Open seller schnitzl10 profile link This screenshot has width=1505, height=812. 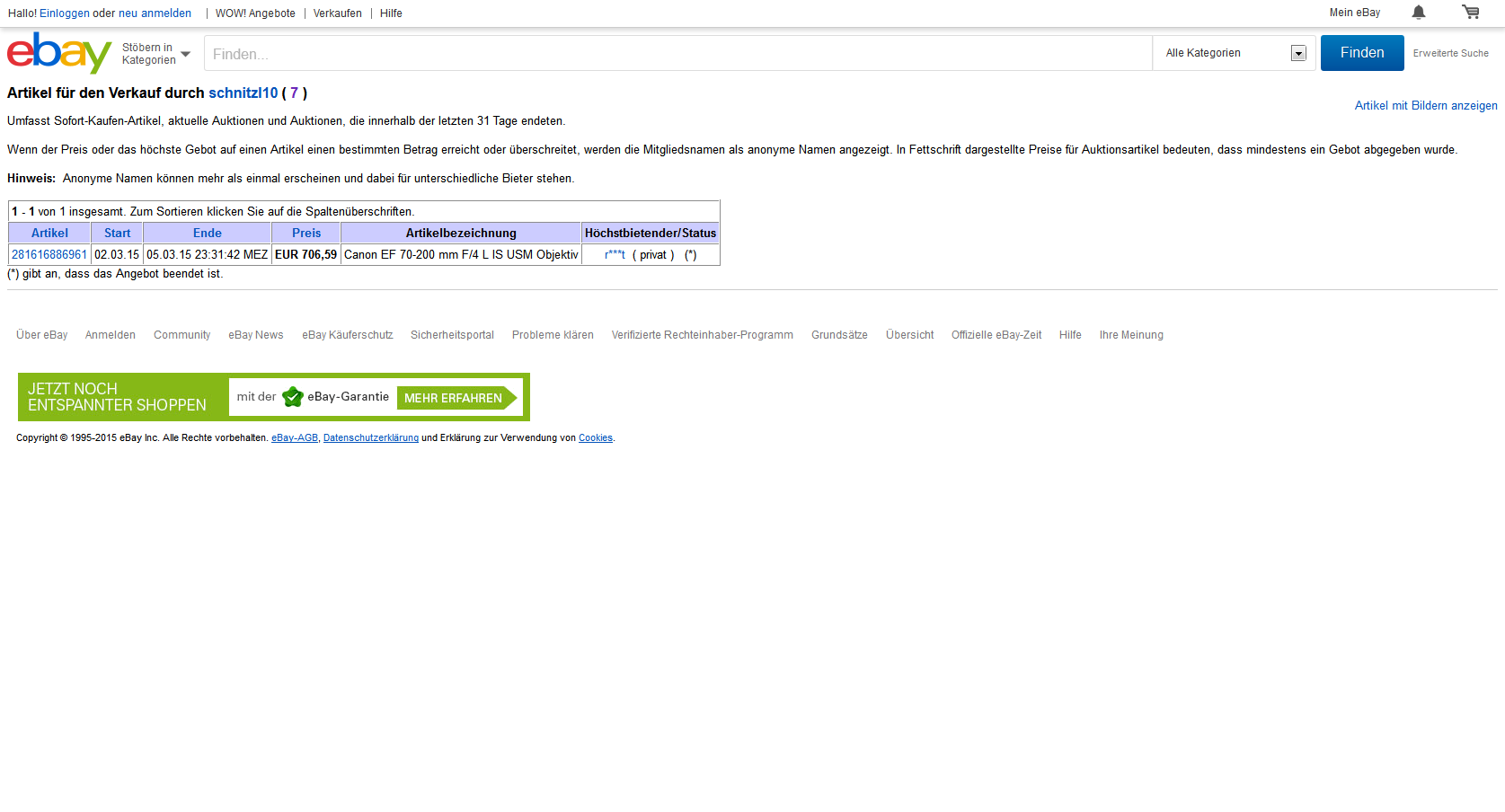point(243,93)
